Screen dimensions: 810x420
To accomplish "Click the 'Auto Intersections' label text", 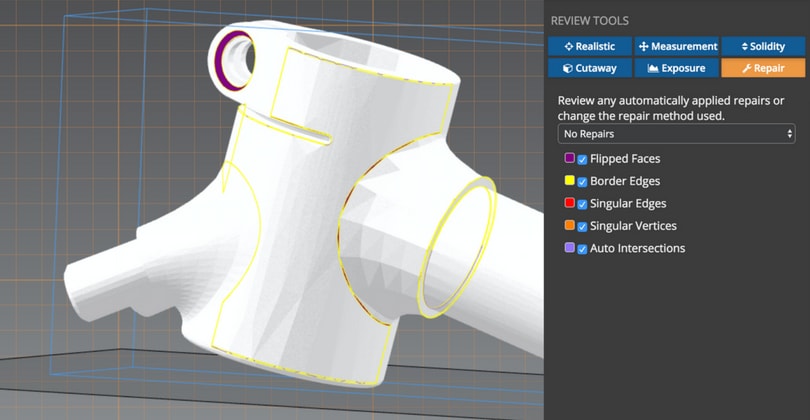I will 637,248.
